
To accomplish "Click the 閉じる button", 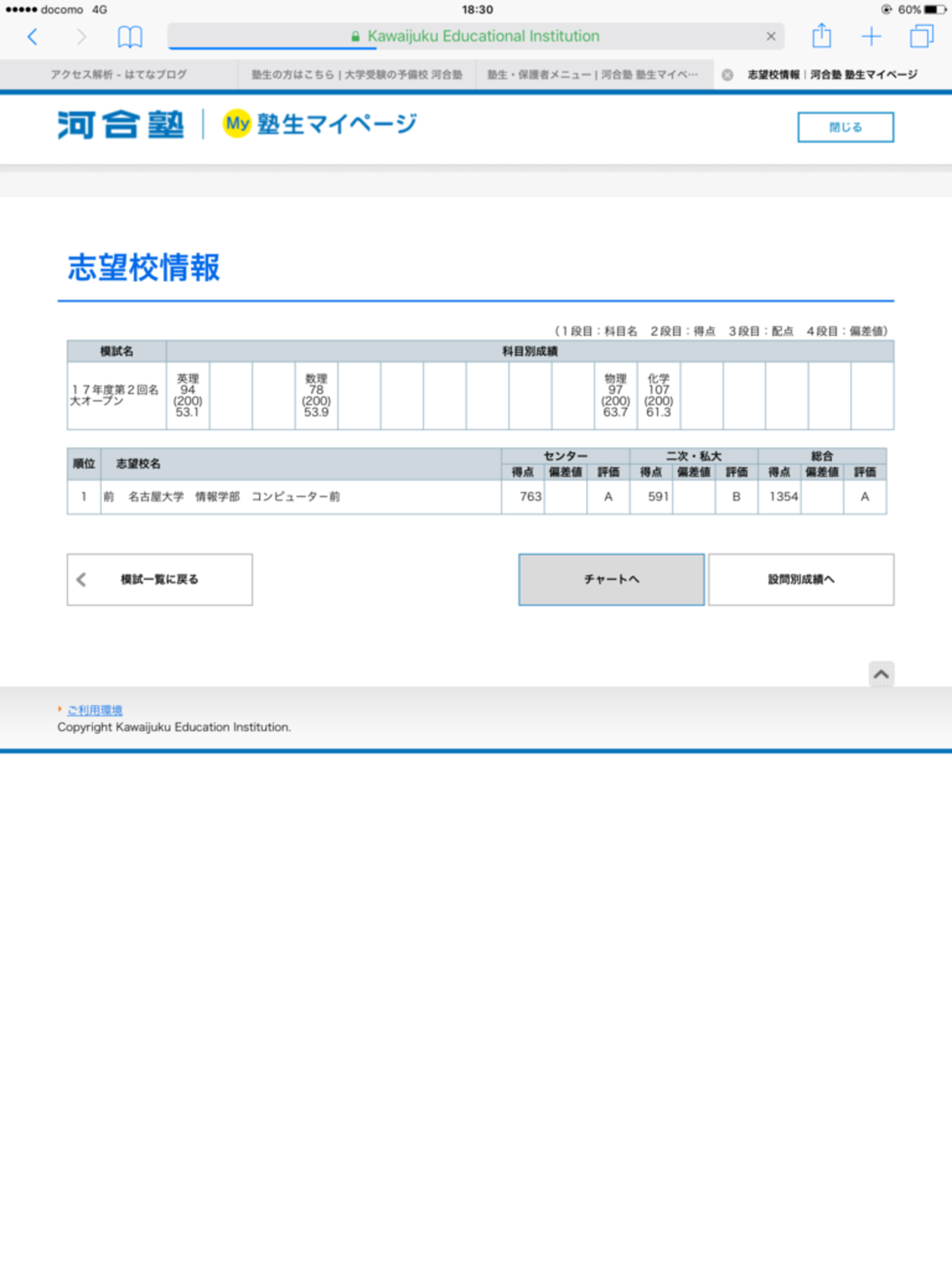I will tap(846, 127).
